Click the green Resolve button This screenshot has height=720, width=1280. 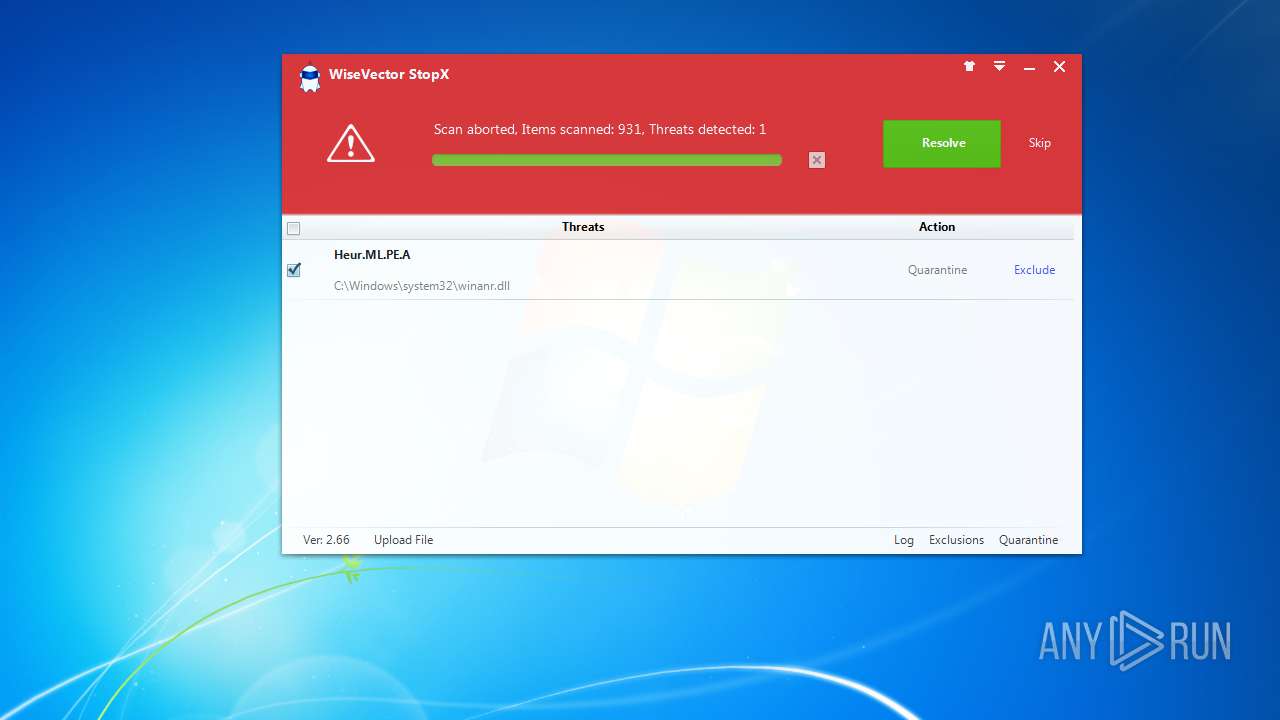click(x=942, y=143)
